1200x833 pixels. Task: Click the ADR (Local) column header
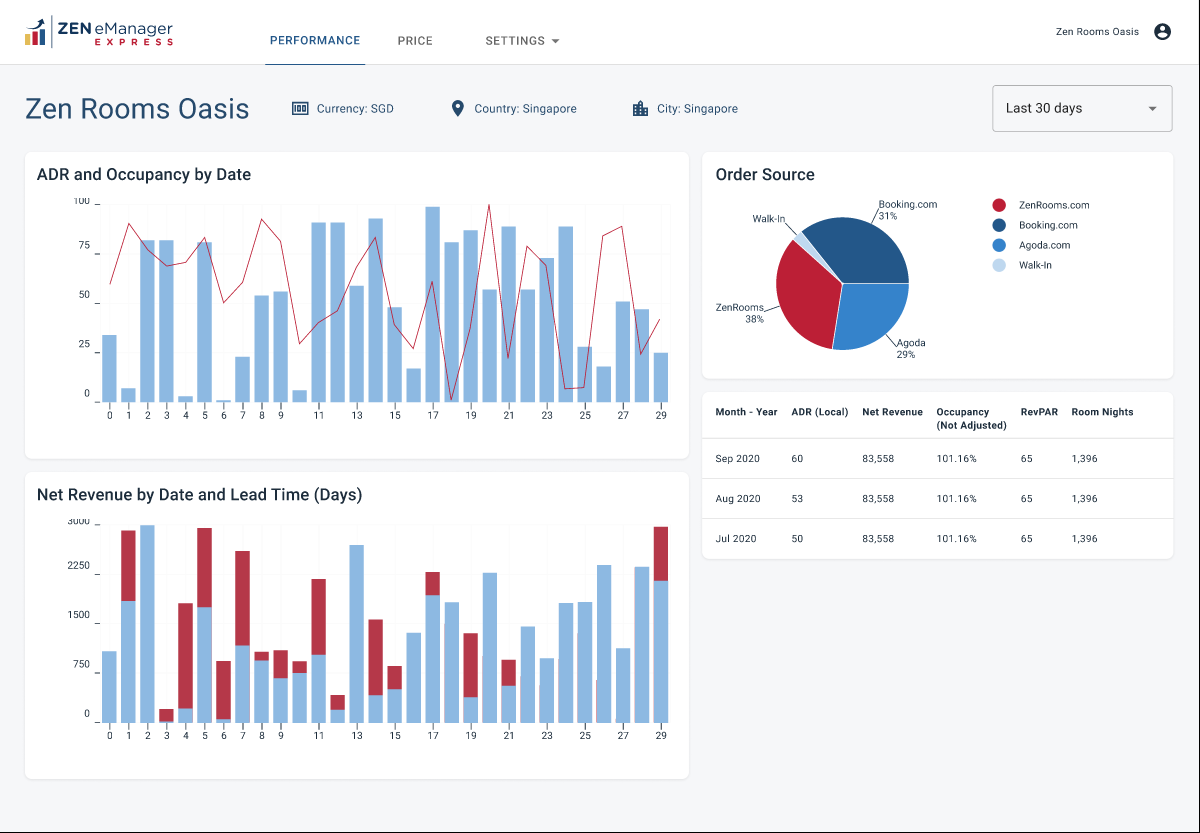pos(819,412)
